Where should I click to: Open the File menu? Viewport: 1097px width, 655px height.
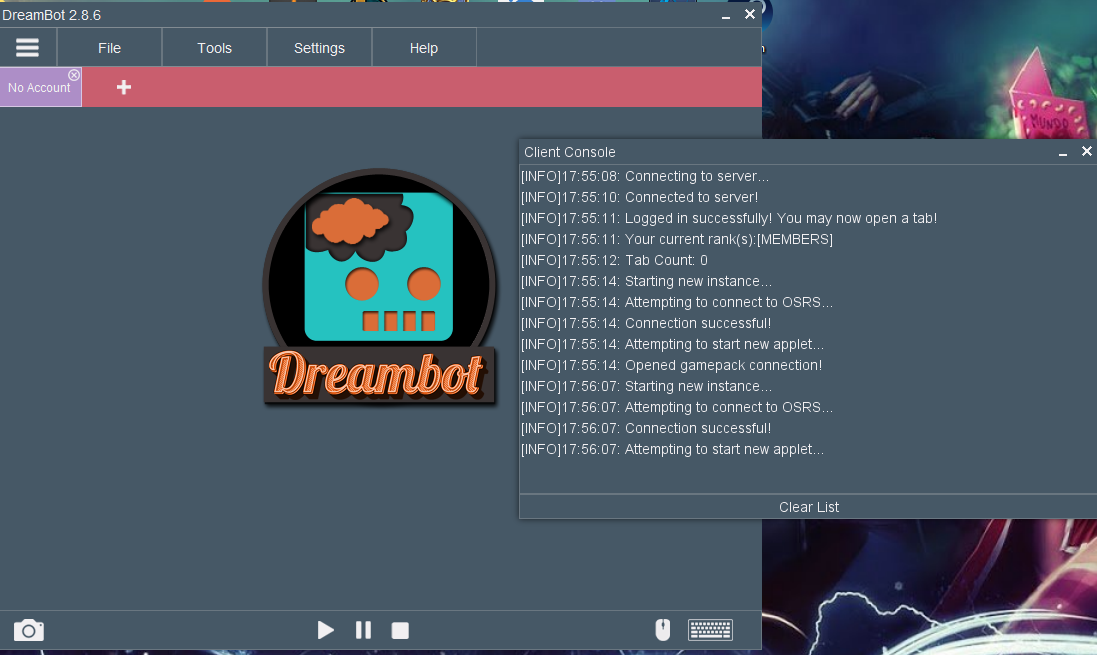109,48
